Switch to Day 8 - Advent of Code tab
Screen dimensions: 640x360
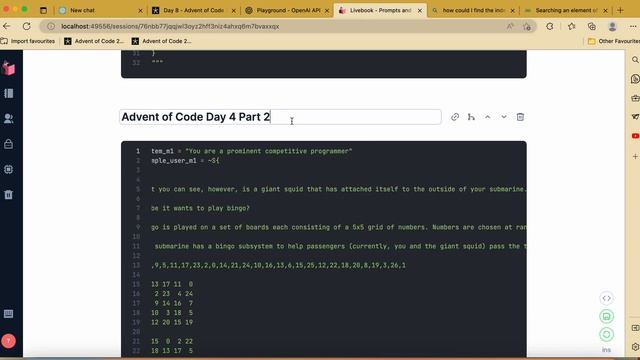(193, 10)
